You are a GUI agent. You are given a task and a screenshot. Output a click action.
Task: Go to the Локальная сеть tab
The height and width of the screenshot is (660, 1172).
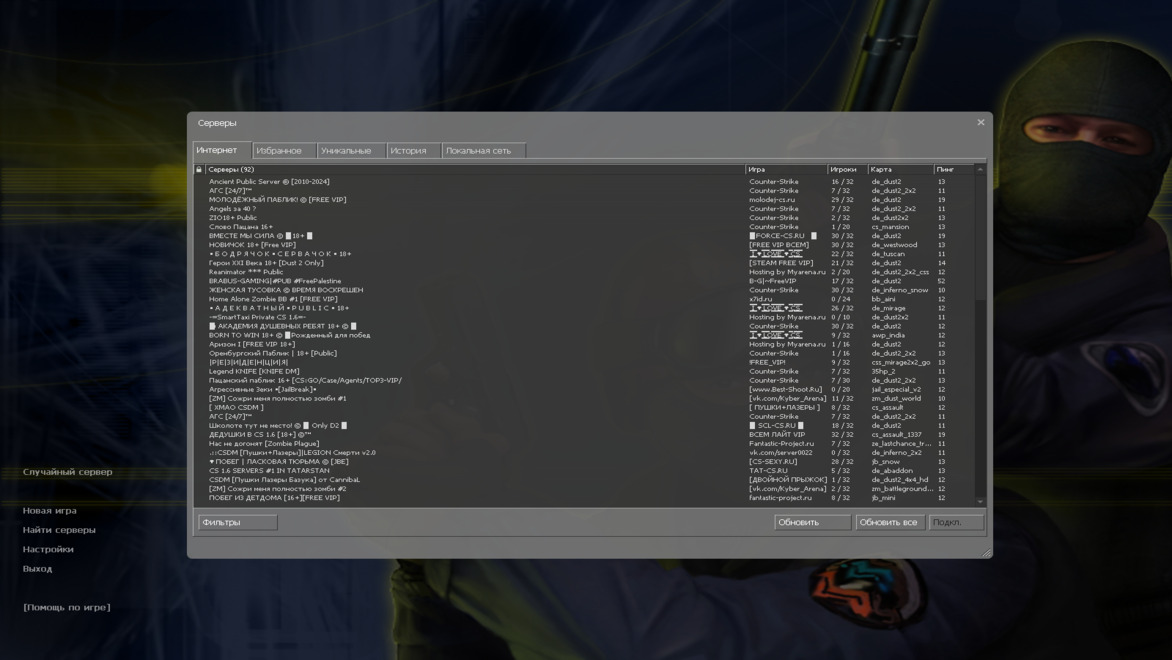pos(478,151)
